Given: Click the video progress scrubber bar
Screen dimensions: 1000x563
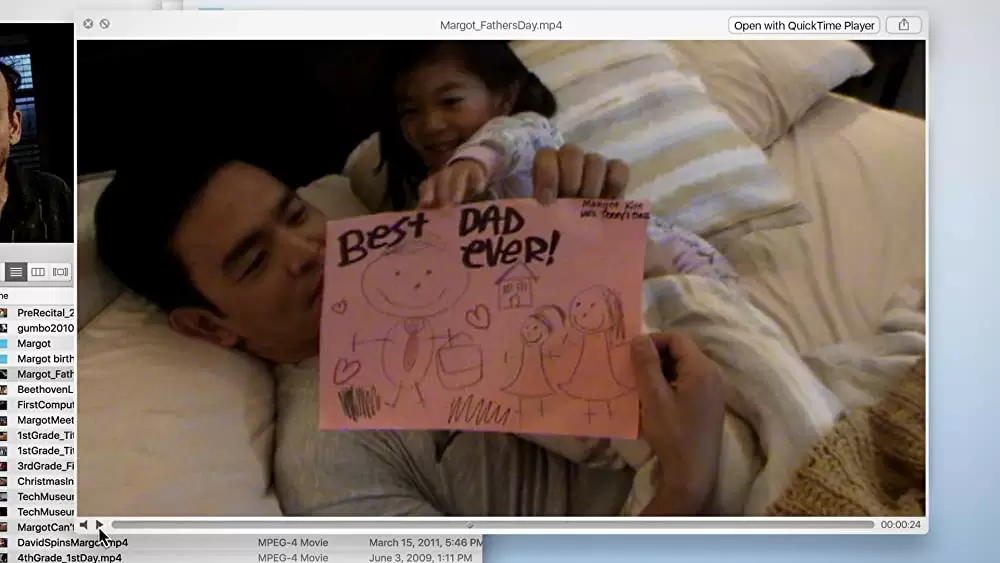Looking at the screenshot, I should coord(492,525).
